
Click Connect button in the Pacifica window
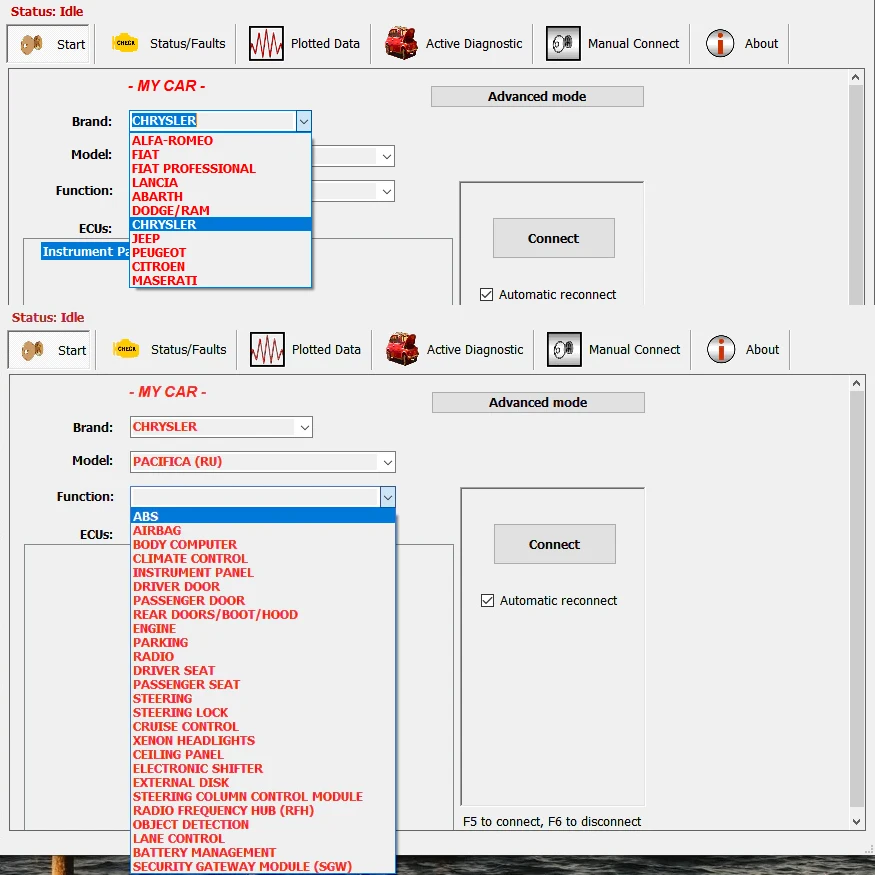coord(555,544)
